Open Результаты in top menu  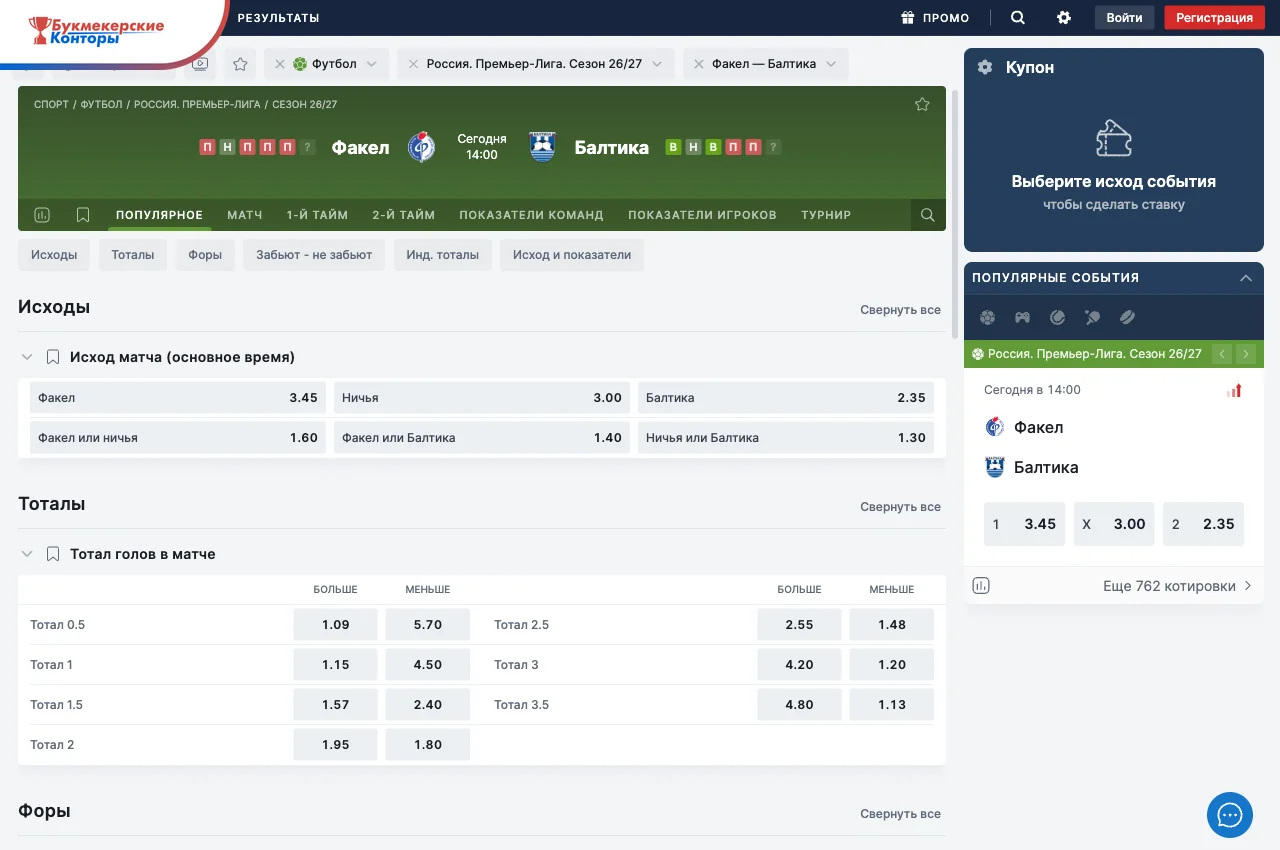tap(278, 18)
